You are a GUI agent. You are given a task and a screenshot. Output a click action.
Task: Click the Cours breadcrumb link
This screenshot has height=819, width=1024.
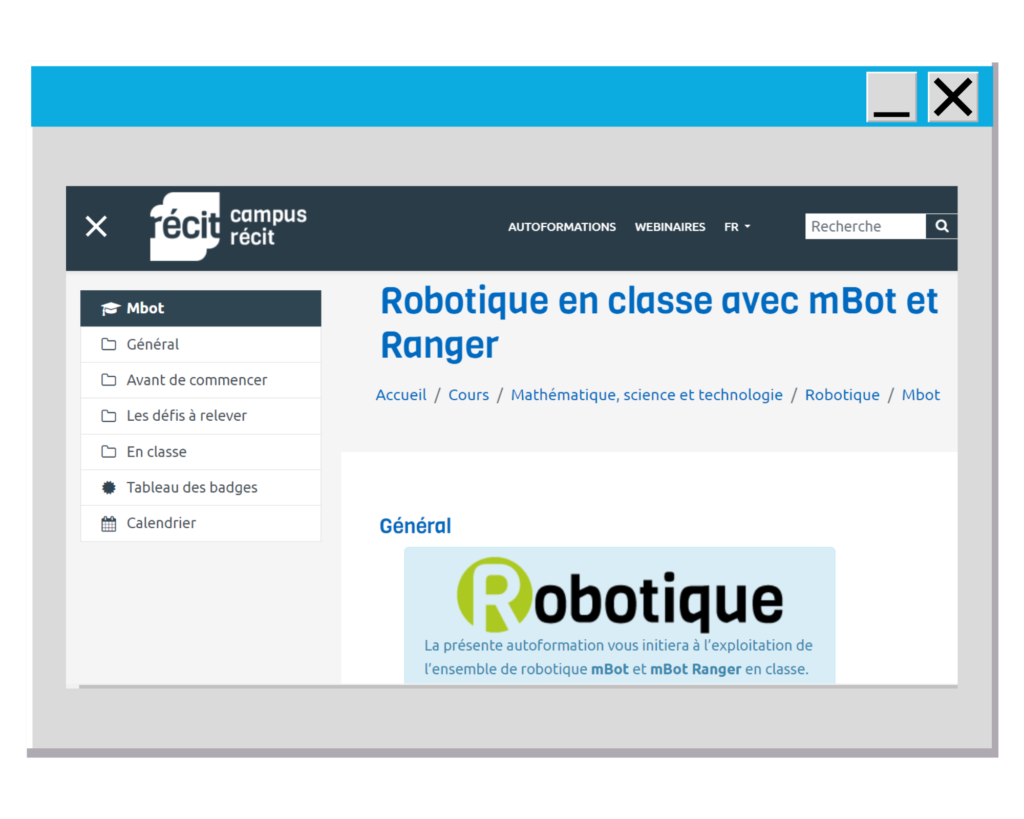click(x=468, y=395)
